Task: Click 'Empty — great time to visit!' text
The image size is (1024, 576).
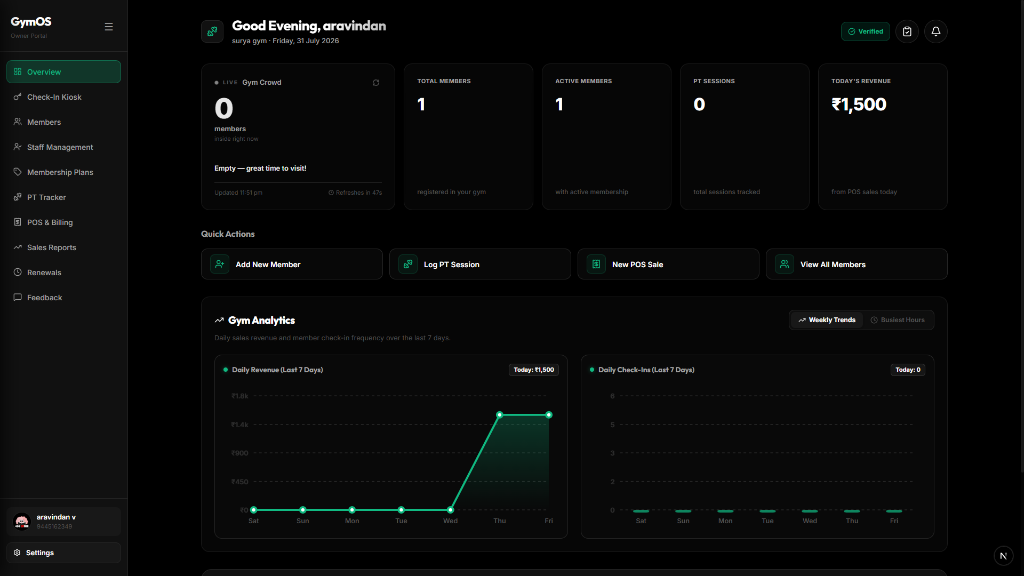Action: tap(260, 168)
